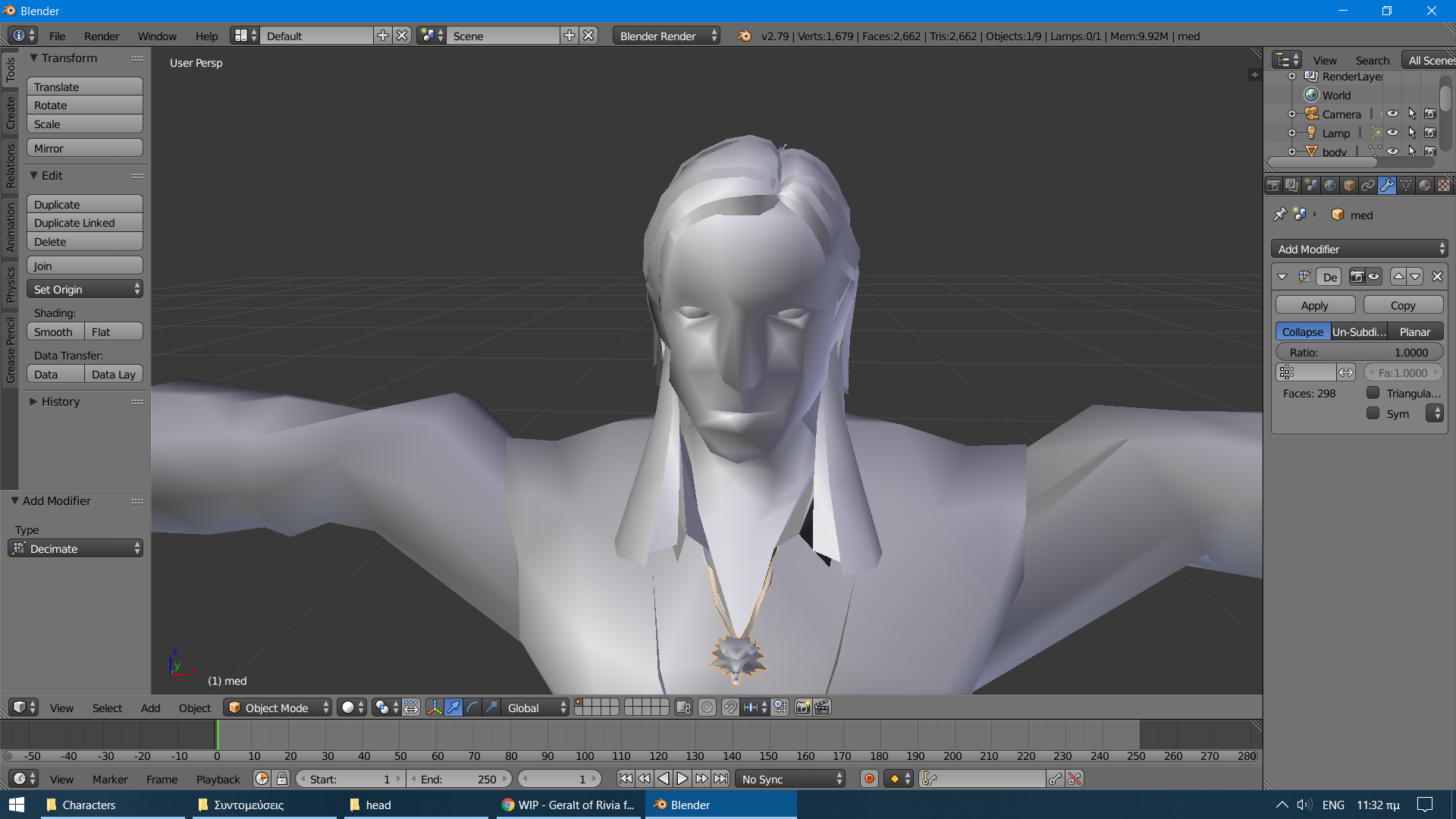
Task: Select the Scale manipulator icon
Action: click(x=491, y=708)
